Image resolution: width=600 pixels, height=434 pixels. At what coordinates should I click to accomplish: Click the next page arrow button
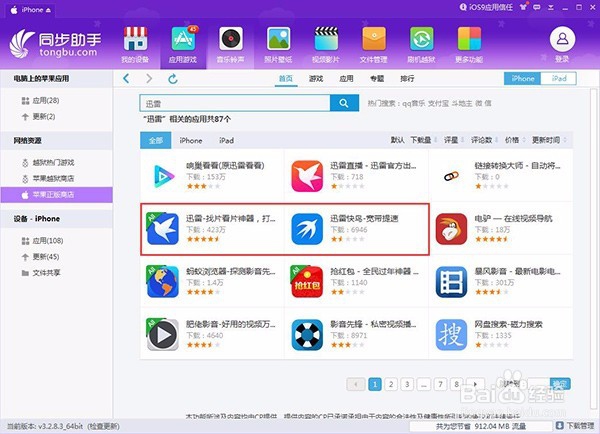(x=475, y=384)
